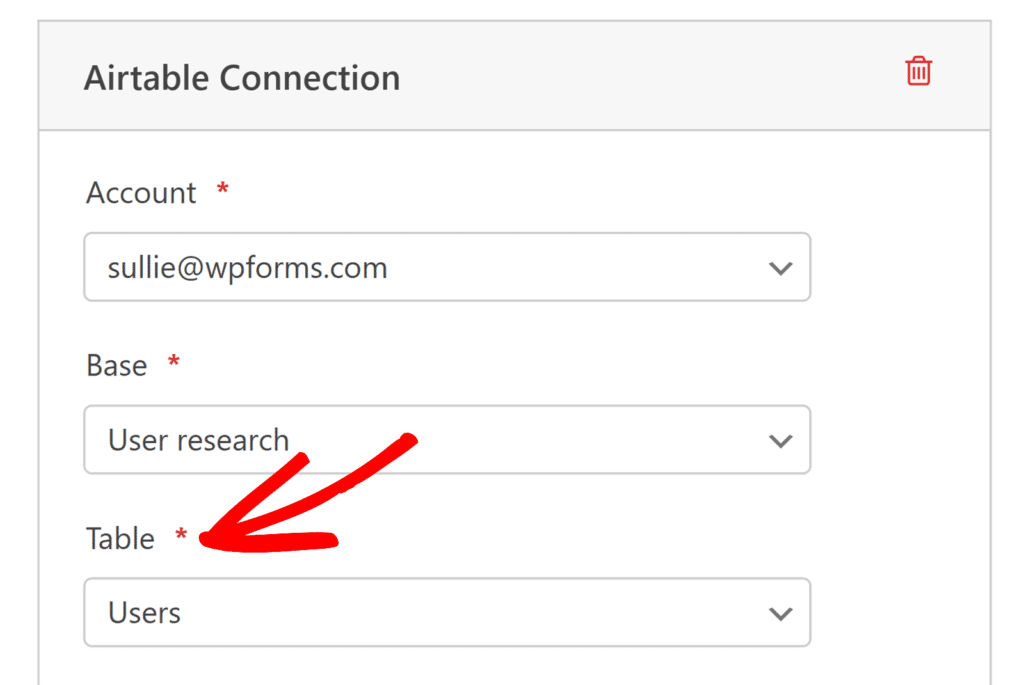Click the chevron arrow in Base field
The height and width of the screenshot is (685, 1024).
point(780,440)
